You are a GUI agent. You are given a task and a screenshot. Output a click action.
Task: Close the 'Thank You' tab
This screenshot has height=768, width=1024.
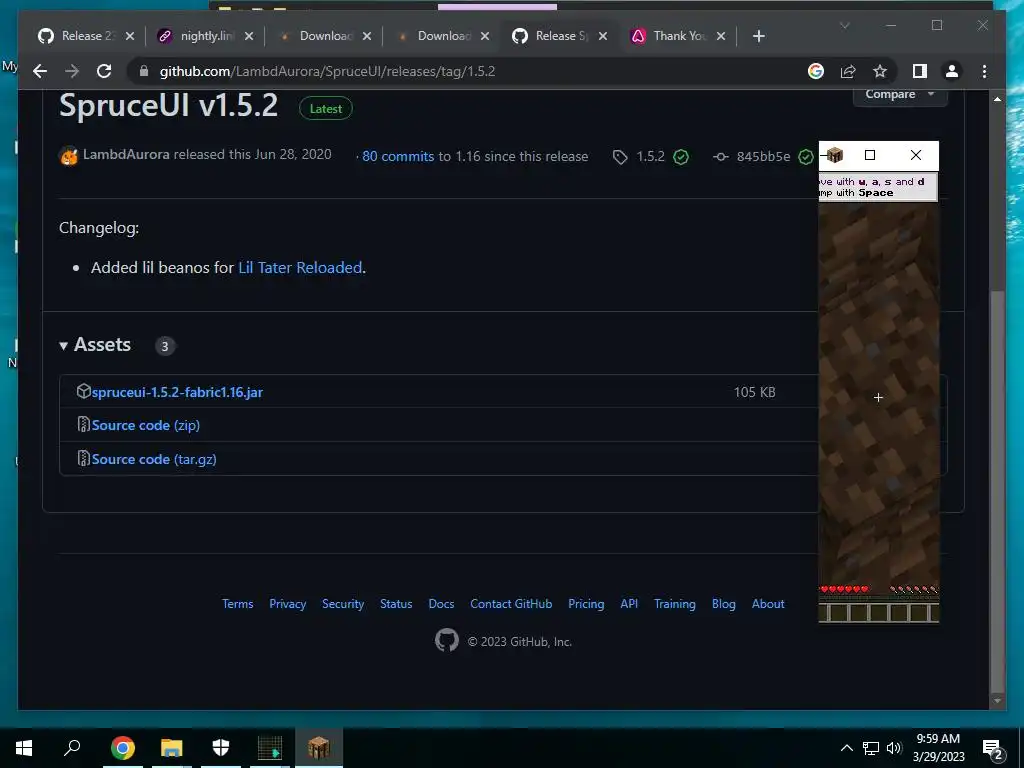(721, 36)
